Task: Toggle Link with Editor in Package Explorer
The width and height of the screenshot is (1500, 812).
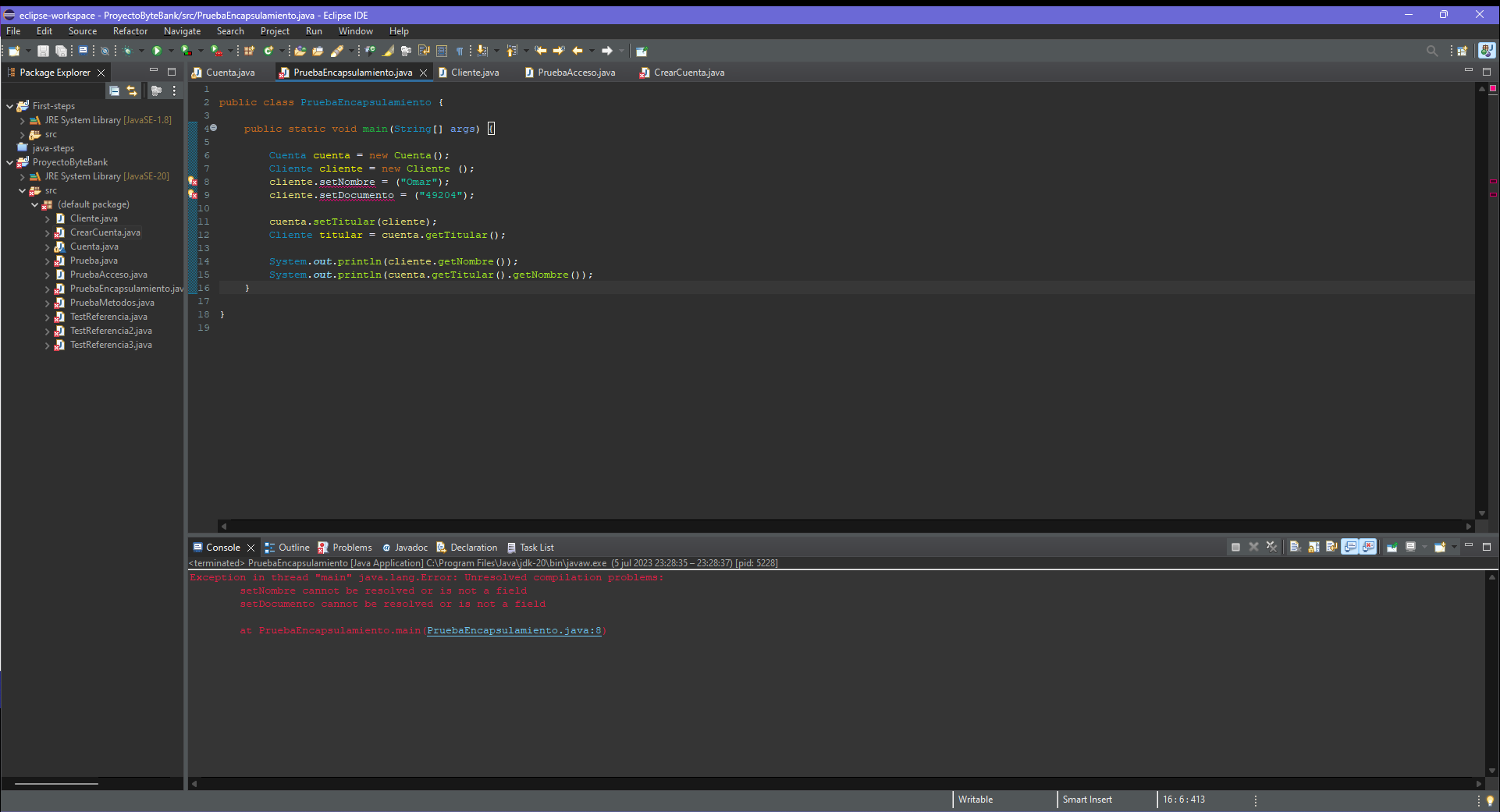Action: pyautogui.click(x=132, y=90)
